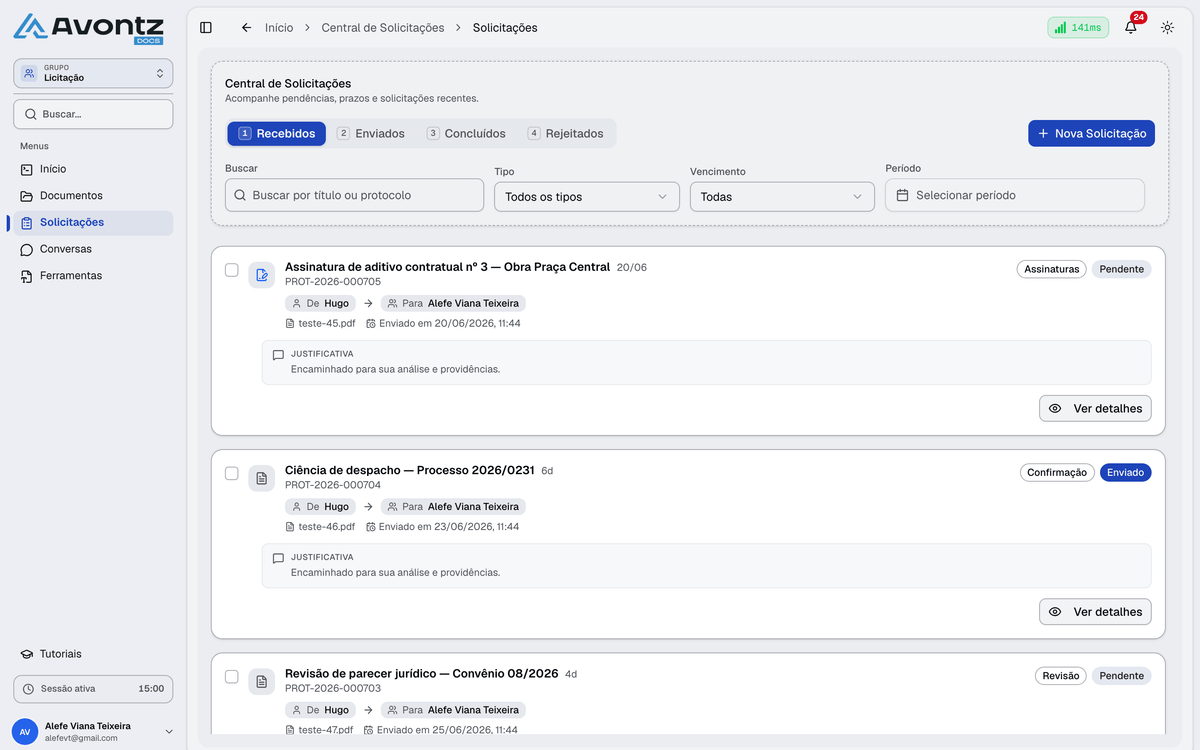Switch to the Recebidos tab

click(277, 133)
